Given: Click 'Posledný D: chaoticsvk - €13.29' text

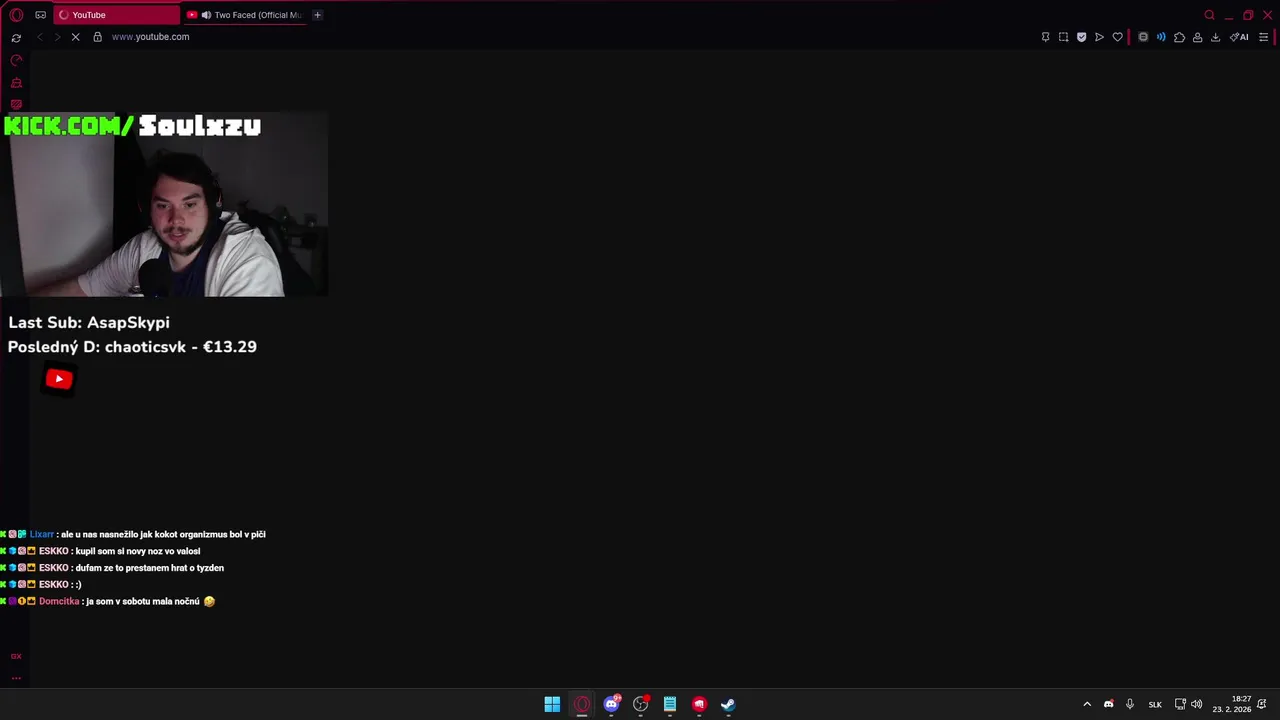Looking at the screenshot, I should click(x=132, y=347).
